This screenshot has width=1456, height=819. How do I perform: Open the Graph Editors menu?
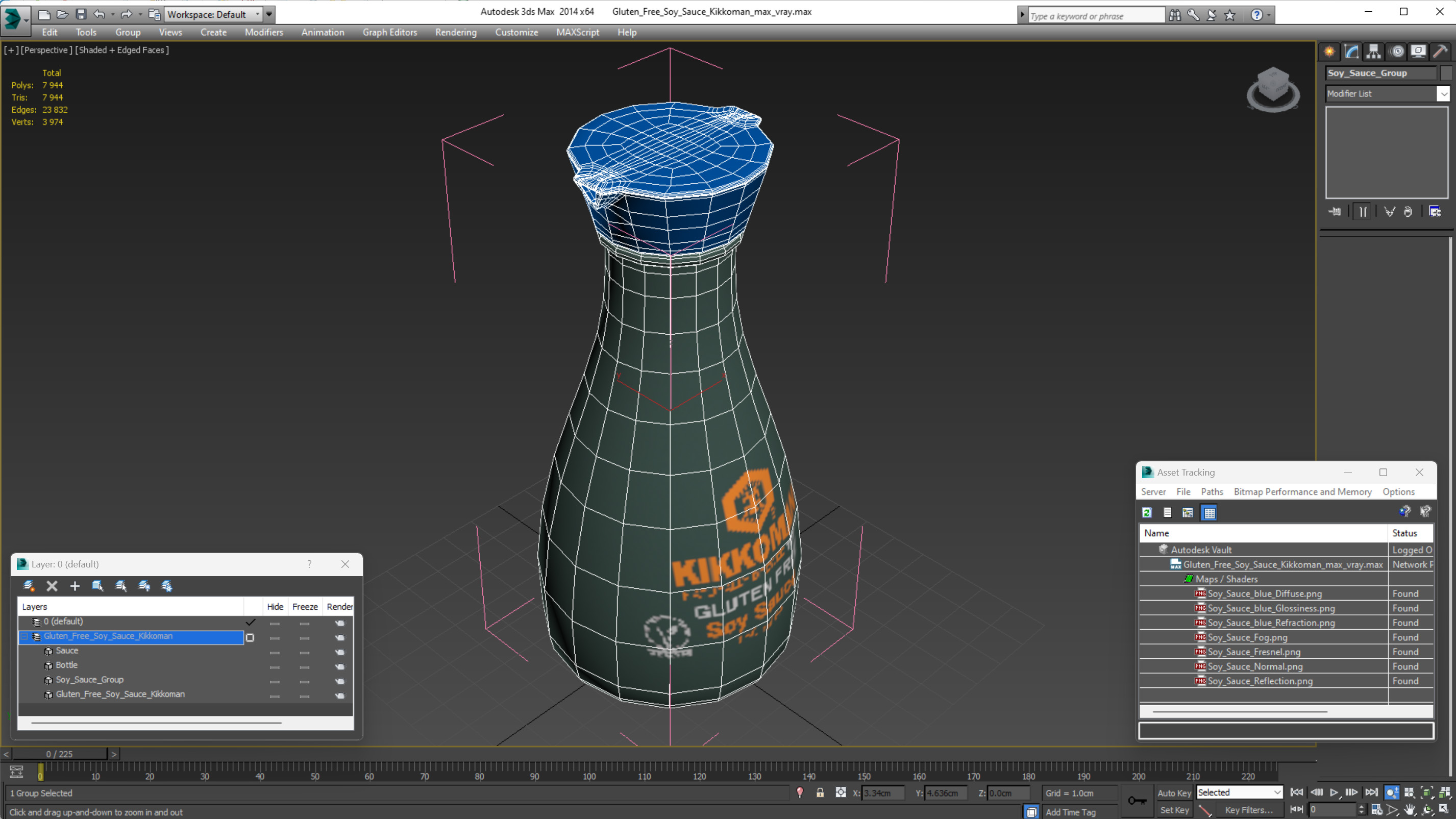(389, 32)
